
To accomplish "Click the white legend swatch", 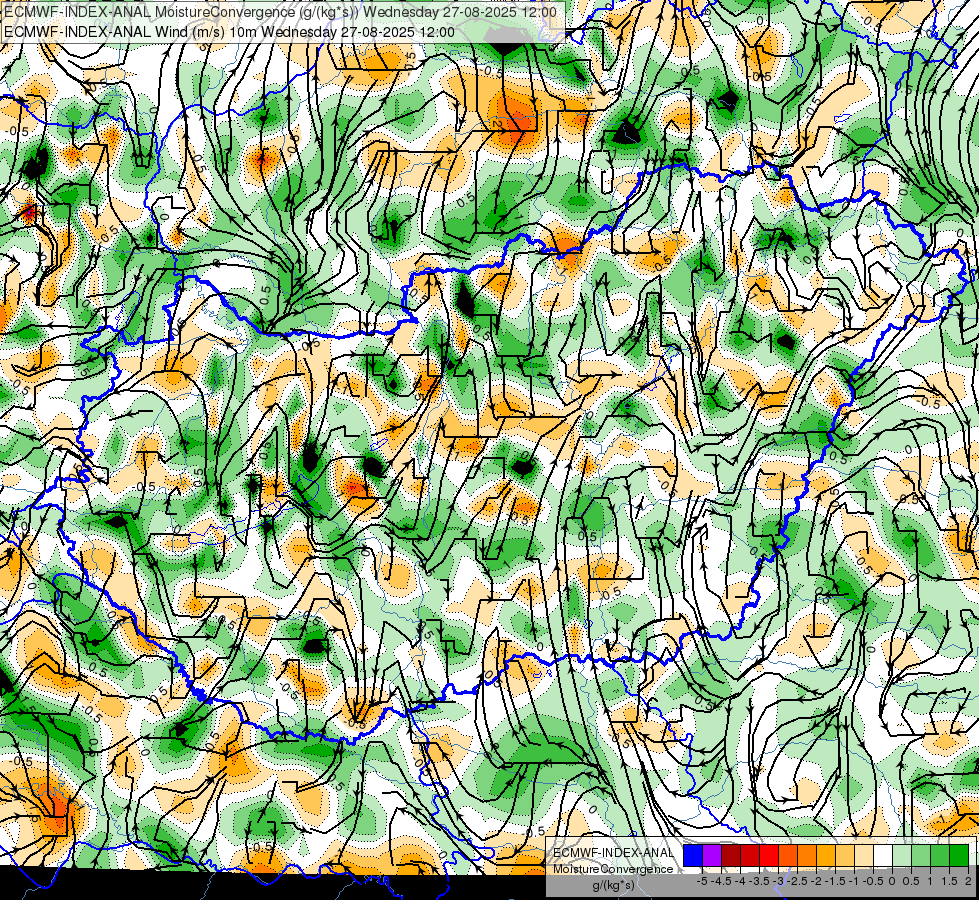I will 883,856.
